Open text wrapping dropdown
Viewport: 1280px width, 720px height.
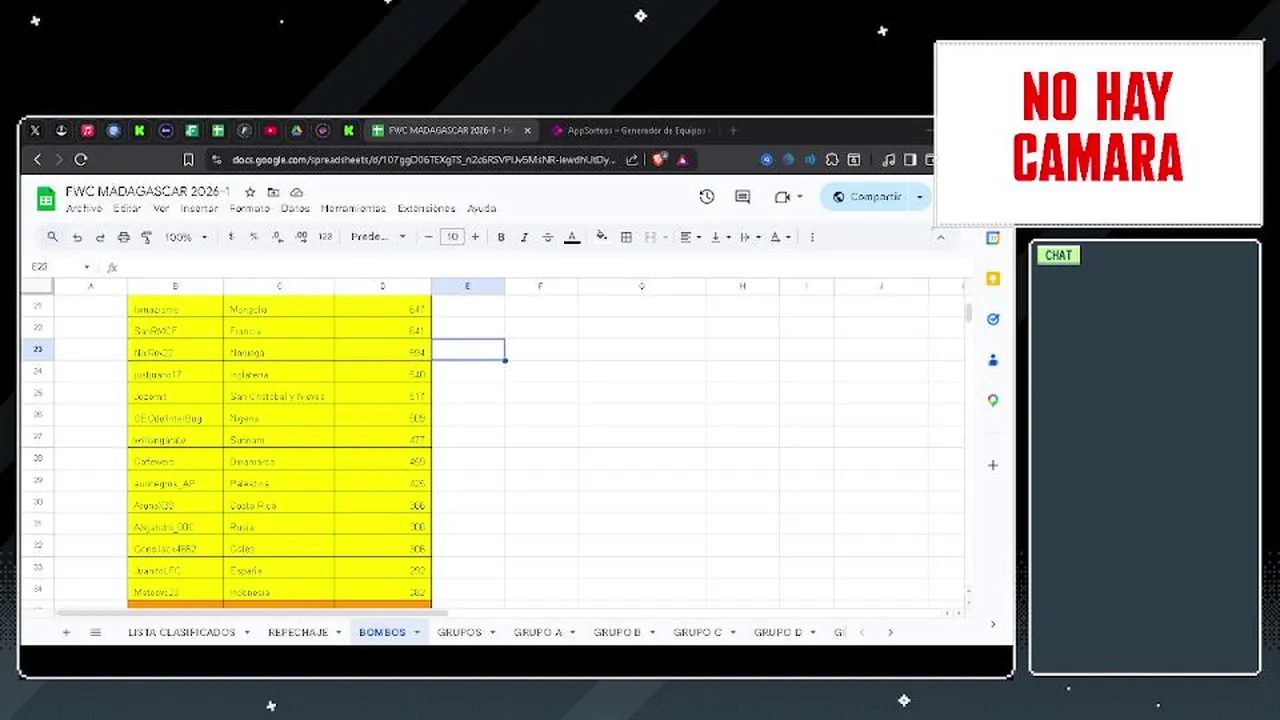point(750,237)
